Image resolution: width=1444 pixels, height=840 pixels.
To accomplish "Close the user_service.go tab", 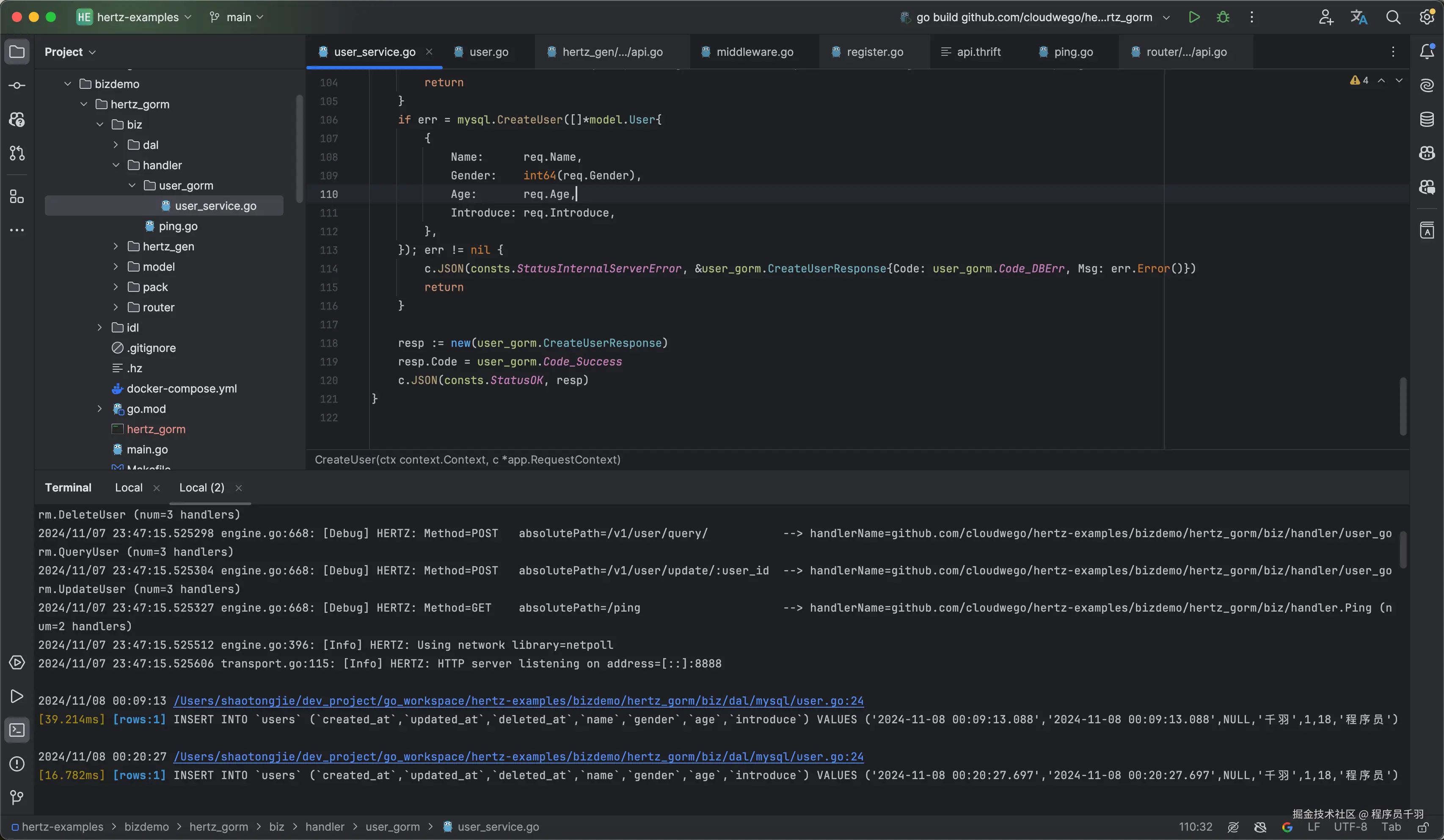I will tap(429, 52).
